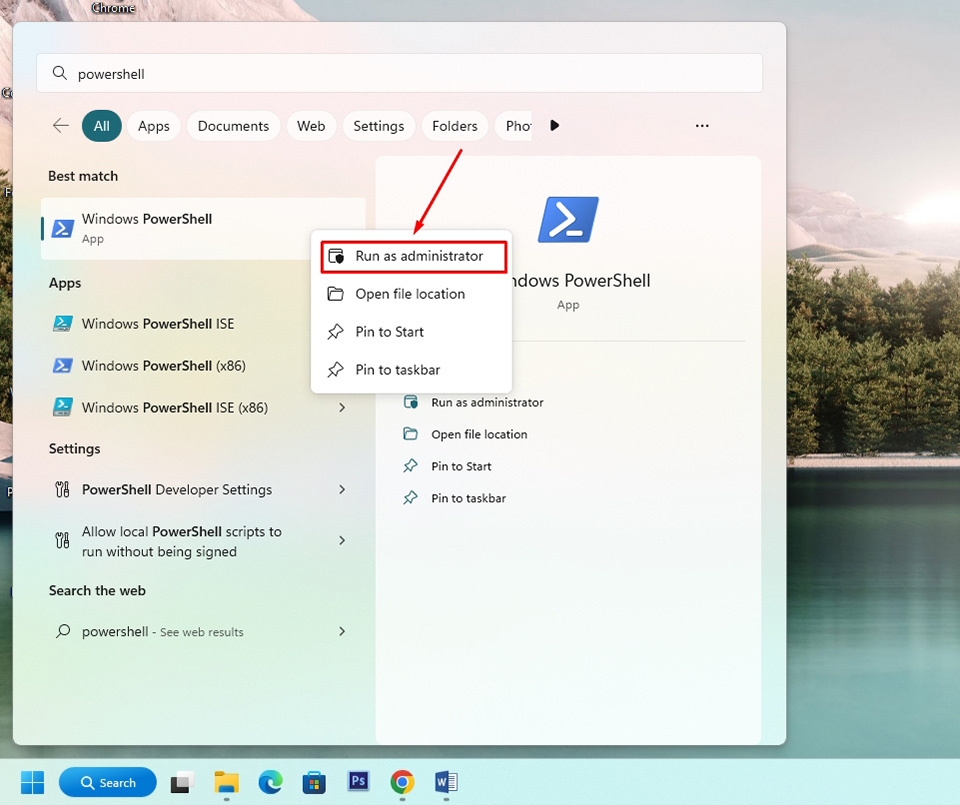Viewport: 960px width, 805px height.
Task: Click the Windows Start logo on taskbar
Action: click(x=32, y=782)
